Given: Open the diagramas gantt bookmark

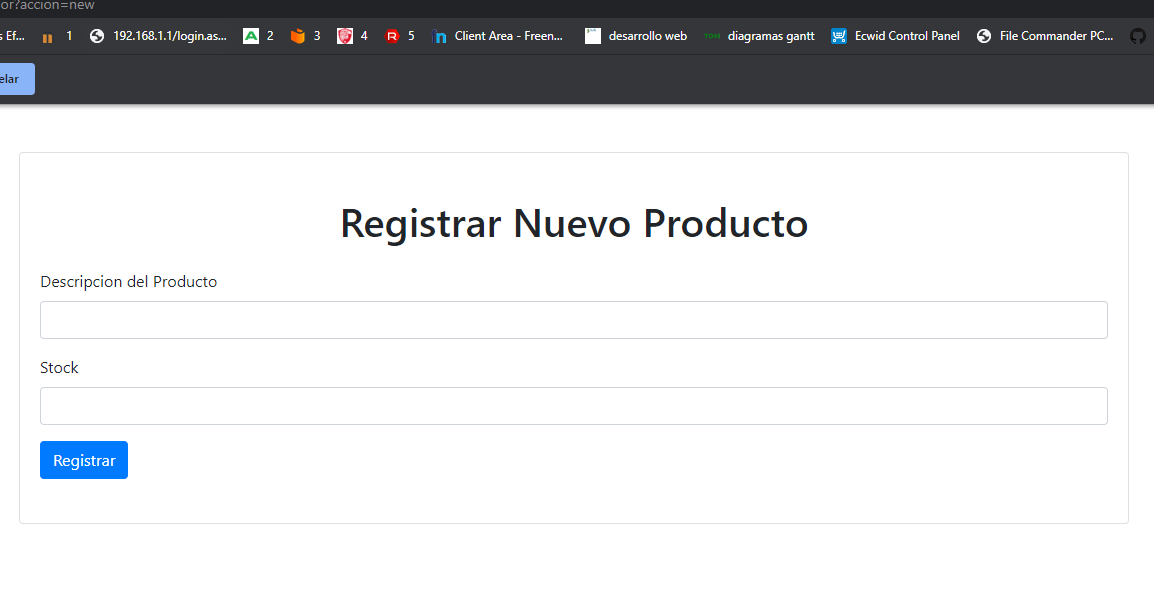Looking at the screenshot, I should 770,35.
